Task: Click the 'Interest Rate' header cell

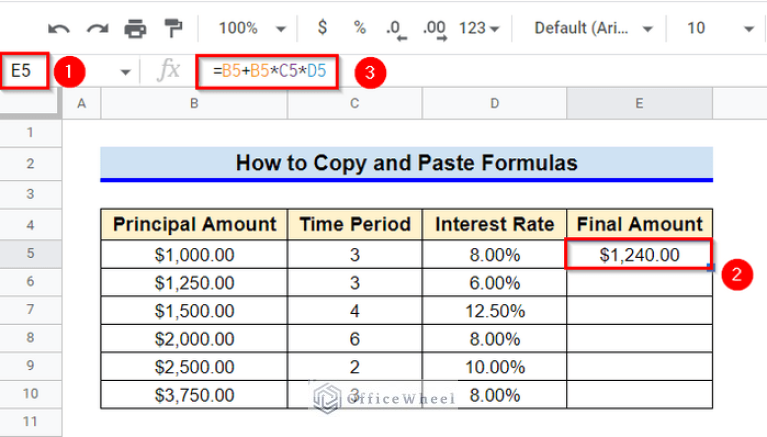Action: tap(495, 225)
